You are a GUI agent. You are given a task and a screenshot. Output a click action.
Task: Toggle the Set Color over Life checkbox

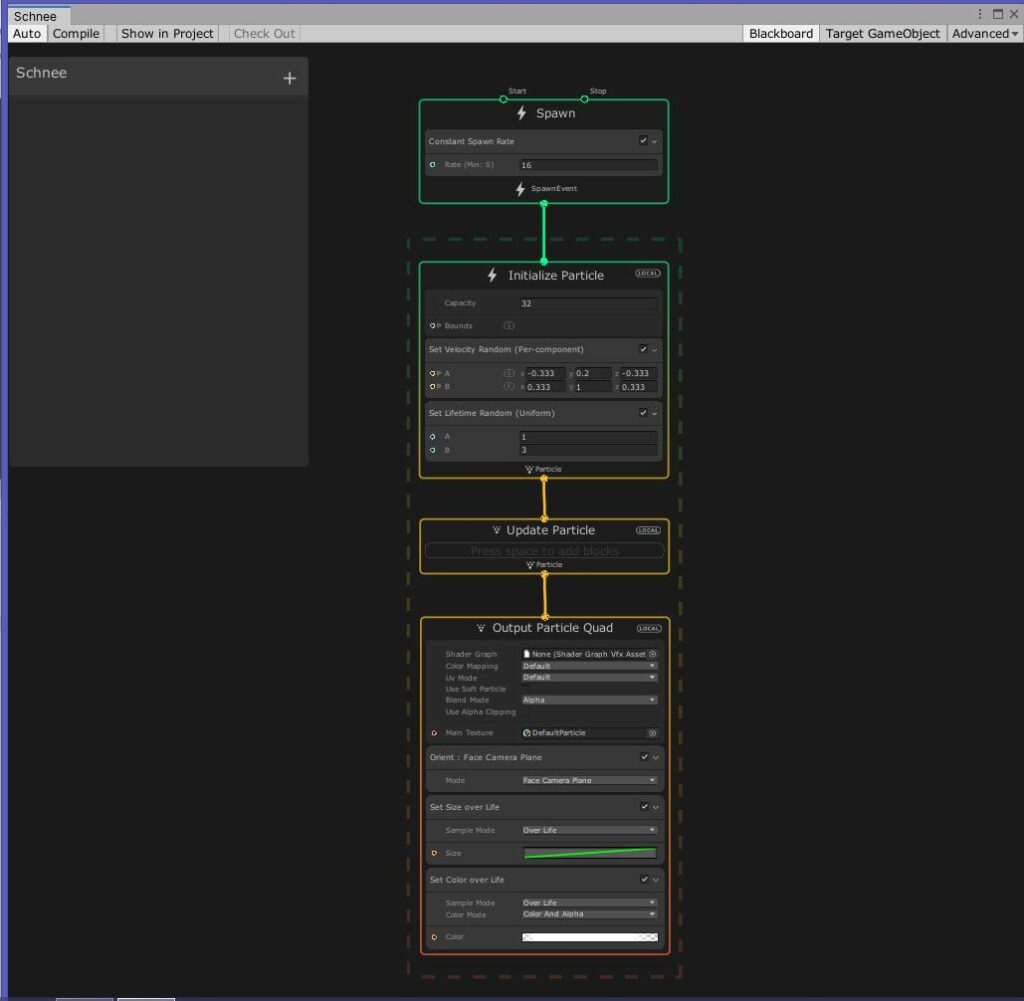pos(644,880)
